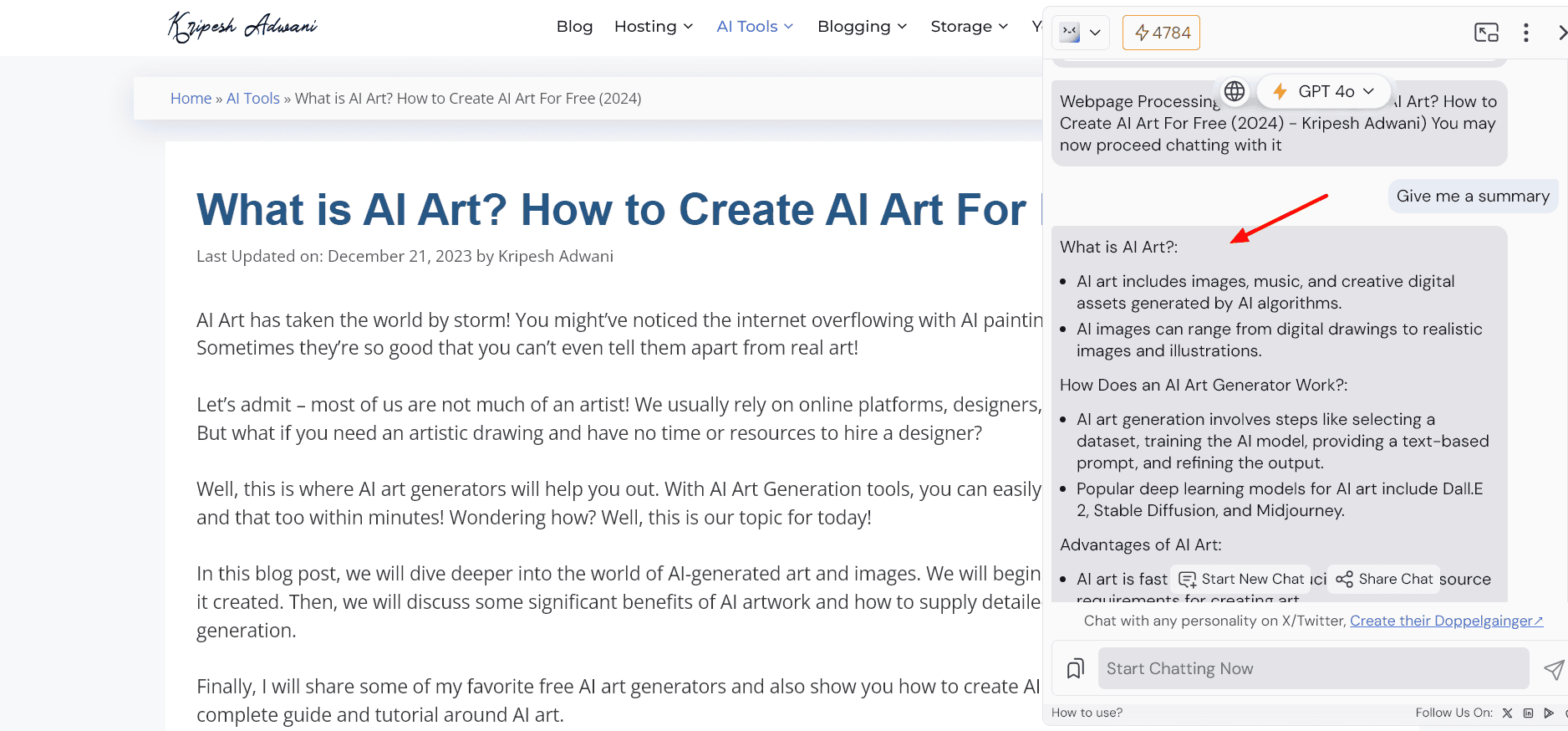The height and width of the screenshot is (731, 1568).
Task: Expand the Hosting menu
Action: point(653,27)
